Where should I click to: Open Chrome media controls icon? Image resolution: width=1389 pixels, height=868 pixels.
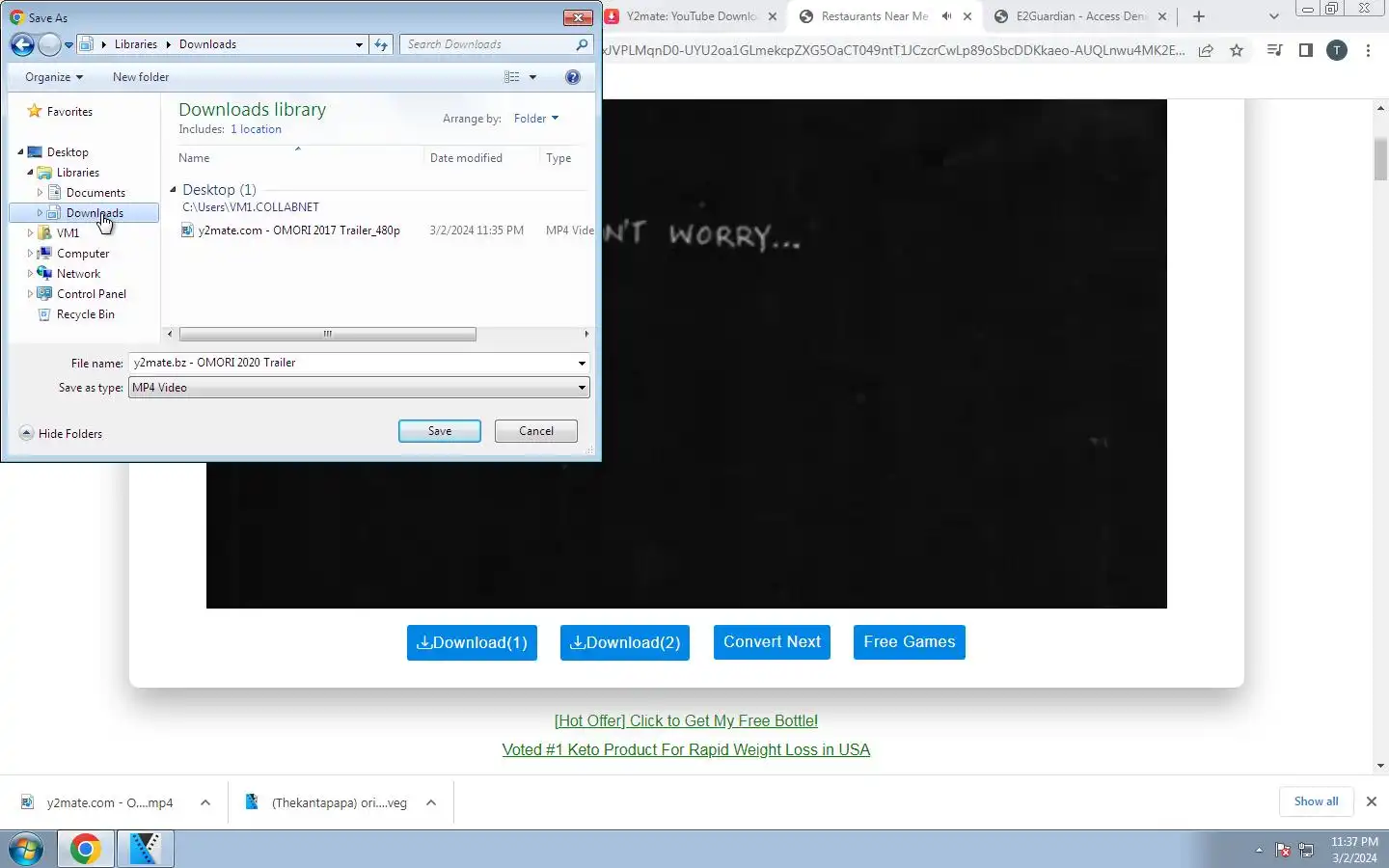tap(1274, 50)
